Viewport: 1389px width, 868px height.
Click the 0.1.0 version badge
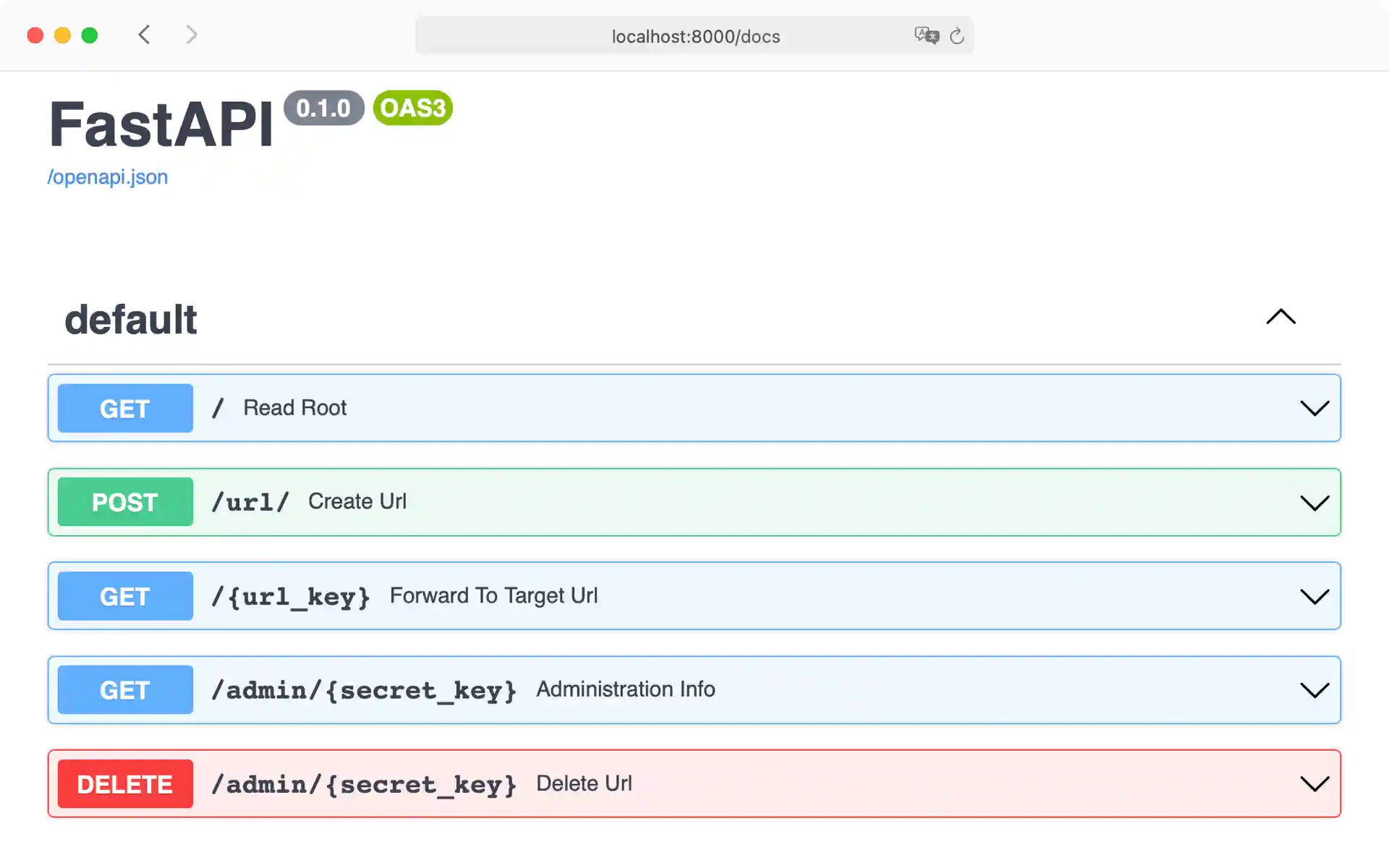click(324, 108)
